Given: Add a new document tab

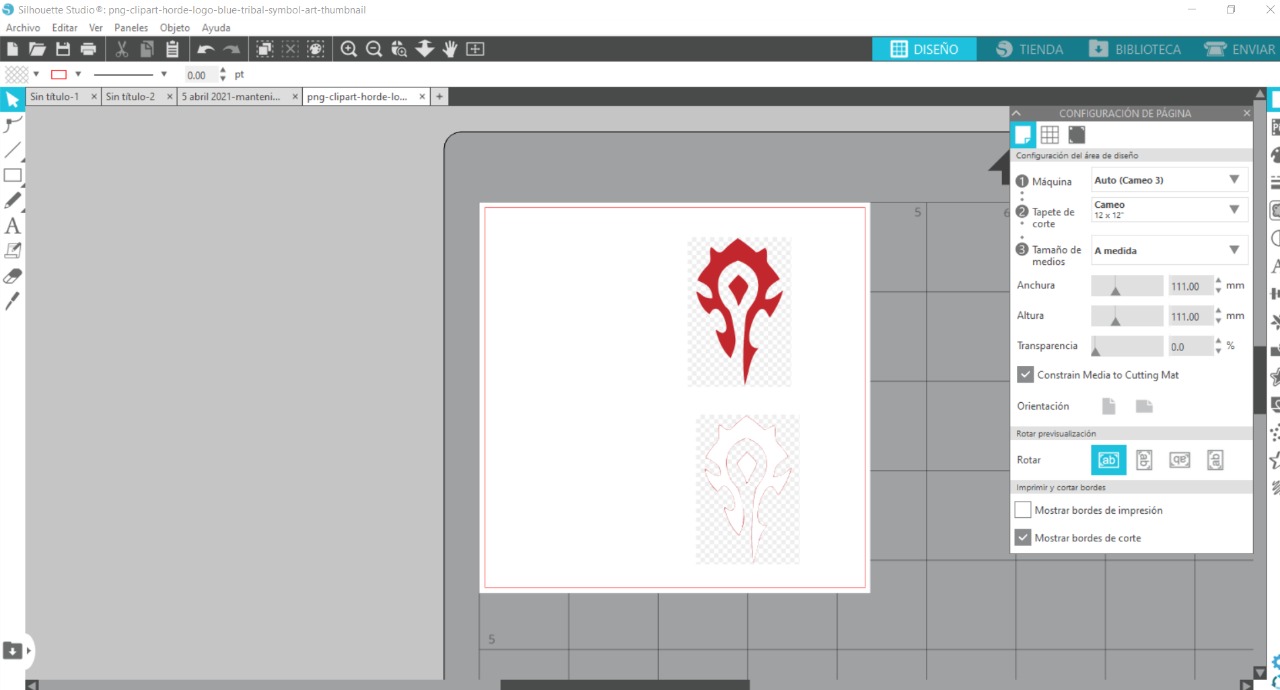Looking at the screenshot, I should [439, 97].
